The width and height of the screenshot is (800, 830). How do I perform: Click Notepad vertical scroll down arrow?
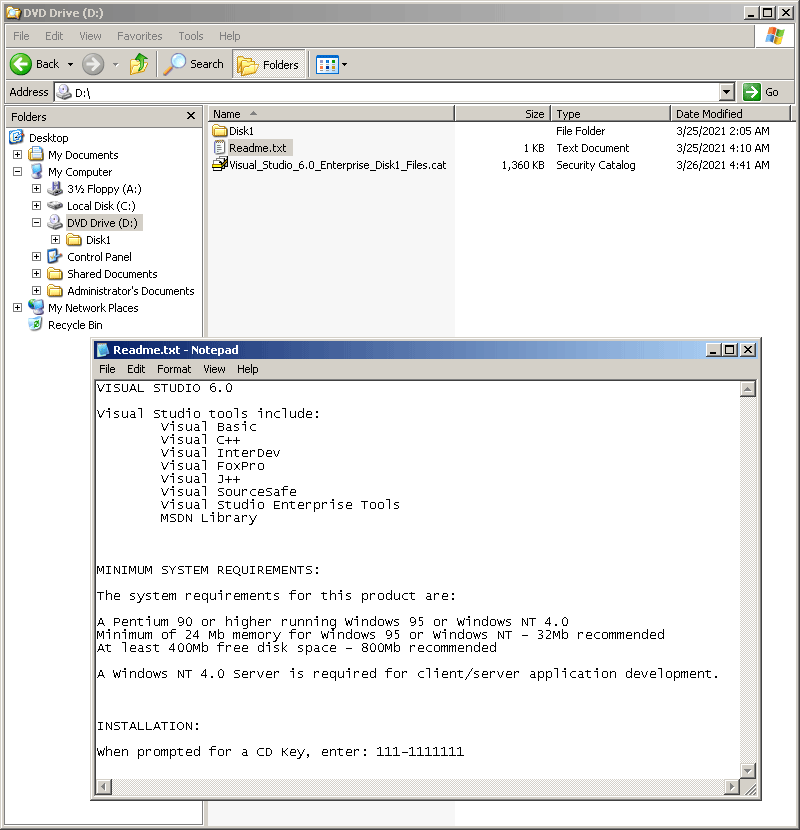click(748, 770)
